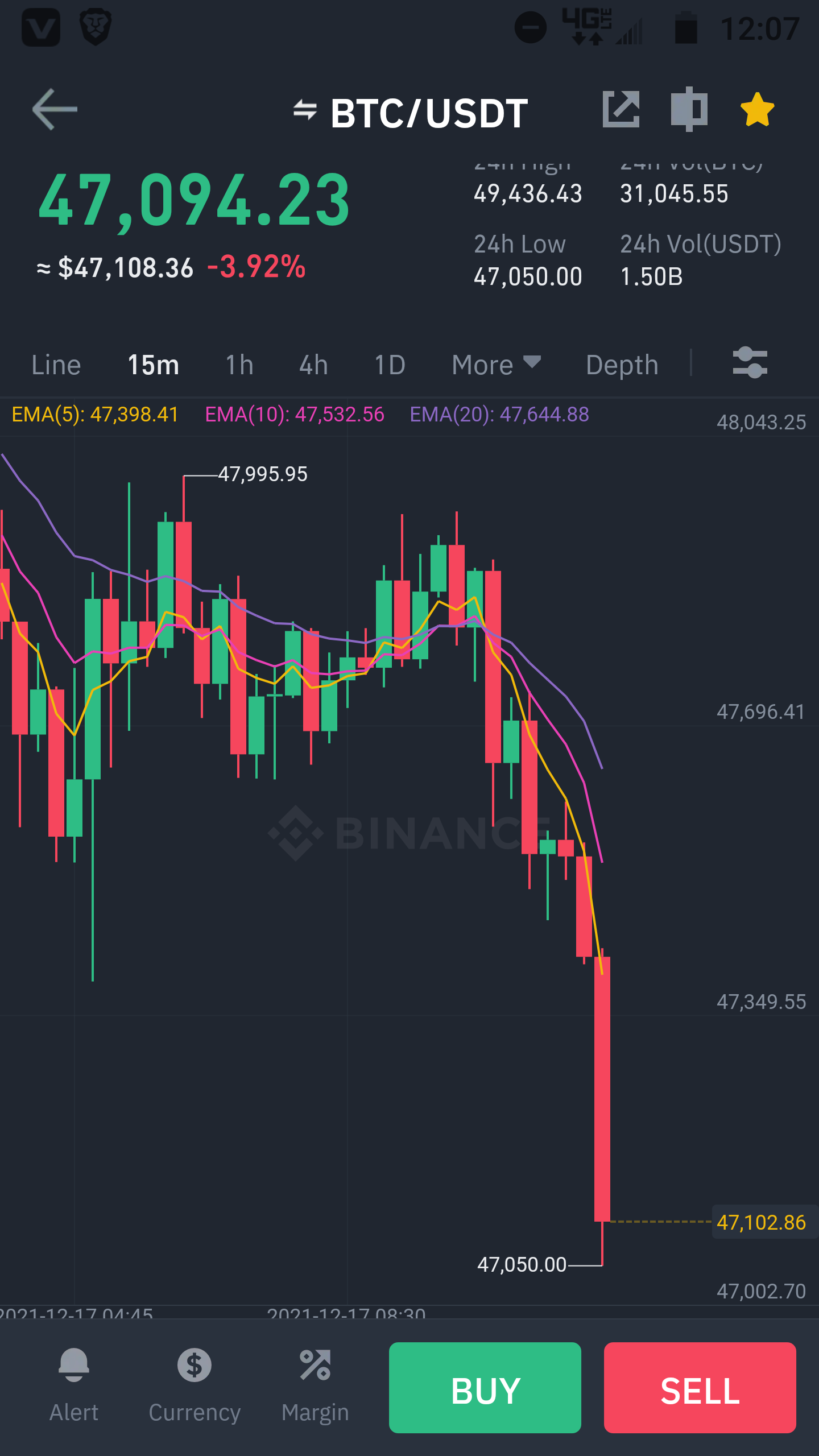Open chart indicator settings sliders icon
The height and width of the screenshot is (1456, 819).
[750, 363]
